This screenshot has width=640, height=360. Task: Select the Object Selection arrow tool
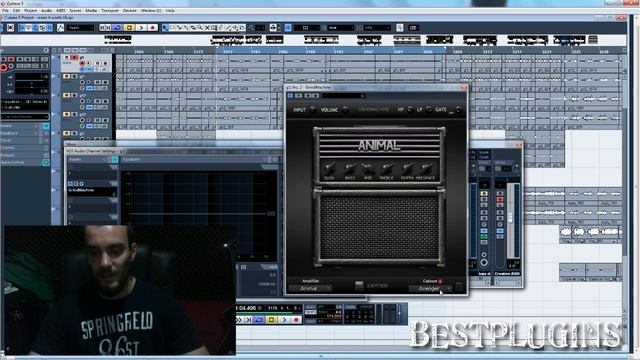pos(165,28)
